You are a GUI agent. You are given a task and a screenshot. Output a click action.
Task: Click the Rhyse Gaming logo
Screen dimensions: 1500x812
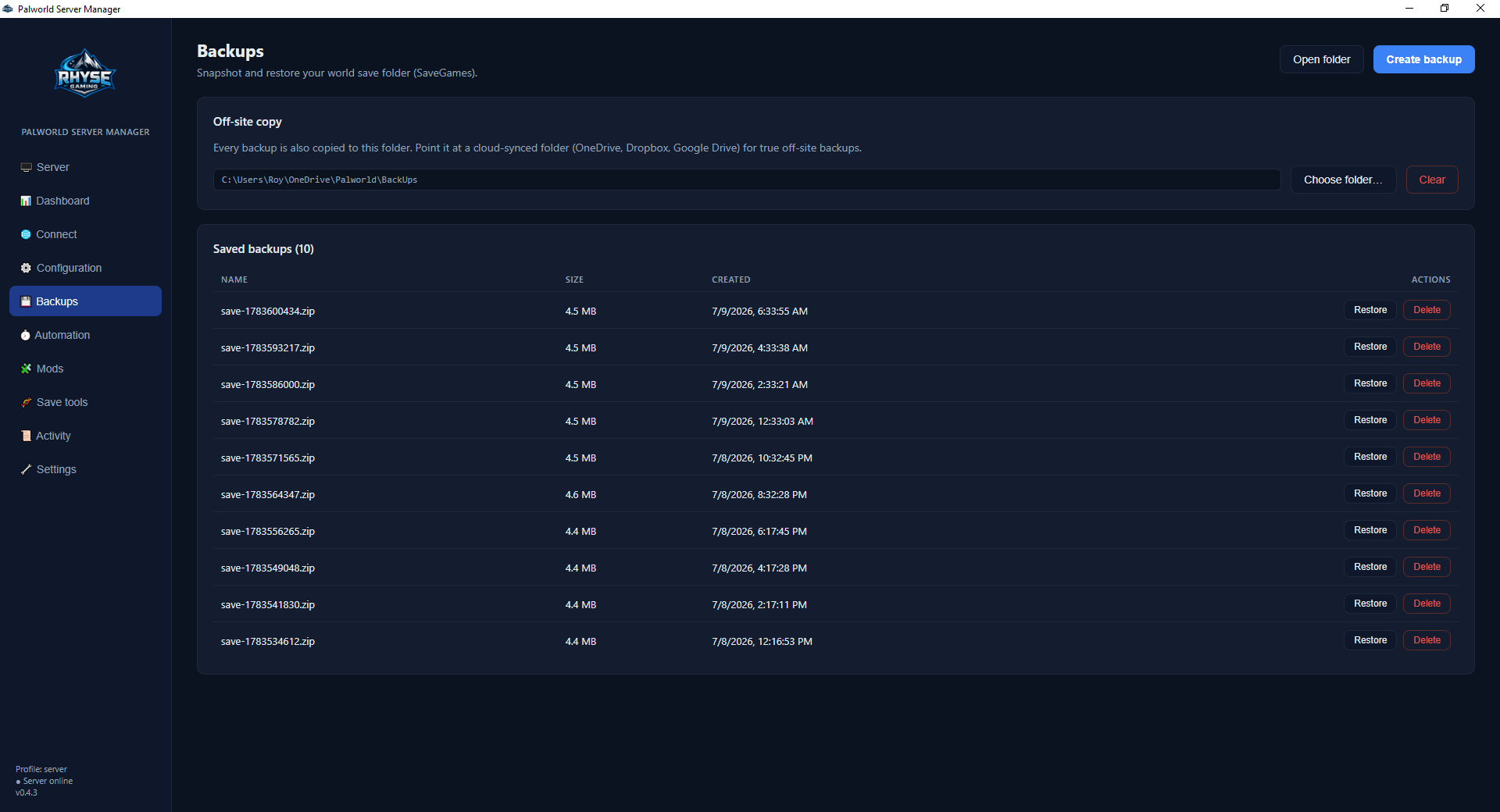coord(85,74)
